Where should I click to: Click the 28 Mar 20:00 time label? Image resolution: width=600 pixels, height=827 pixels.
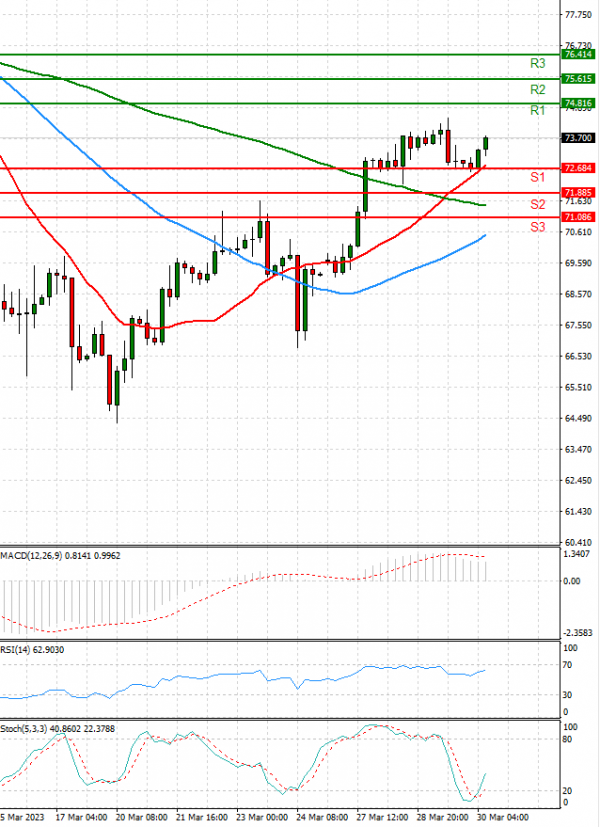pos(443,818)
